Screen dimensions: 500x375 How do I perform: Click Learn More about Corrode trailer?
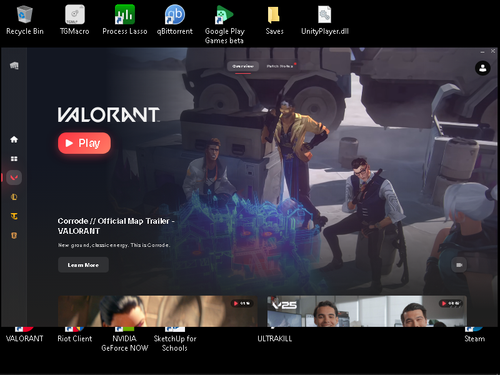83,265
